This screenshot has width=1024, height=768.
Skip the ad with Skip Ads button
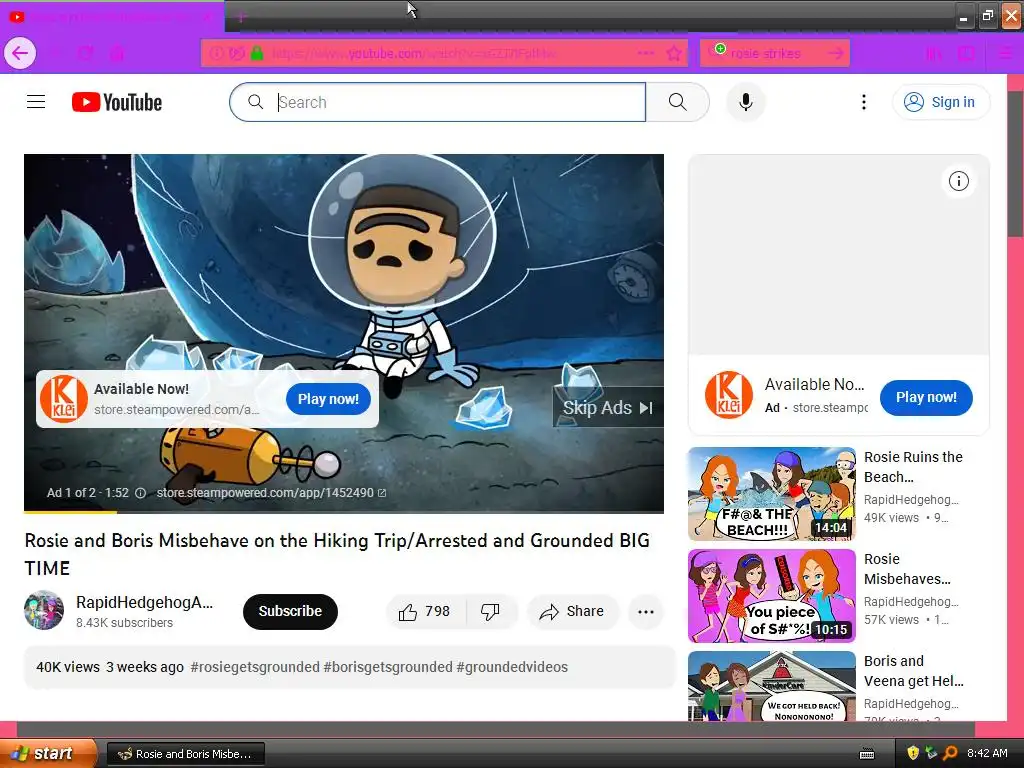(608, 408)
